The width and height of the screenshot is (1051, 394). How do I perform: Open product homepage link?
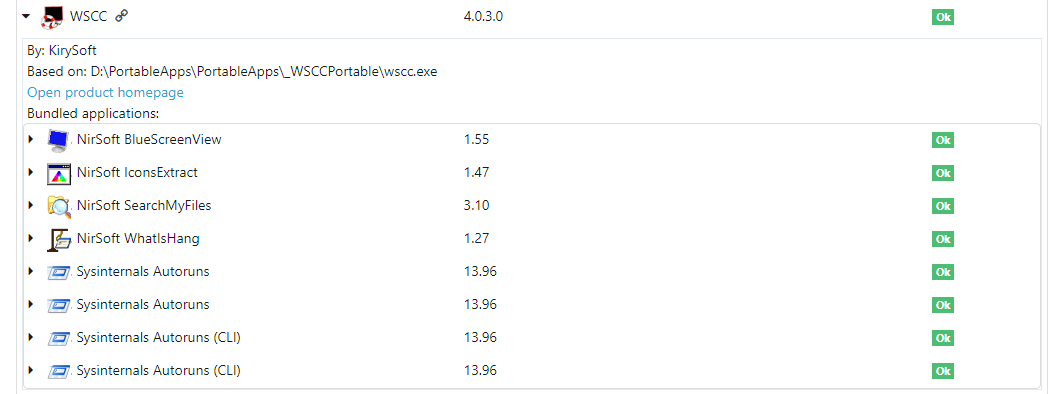[105, 92]
